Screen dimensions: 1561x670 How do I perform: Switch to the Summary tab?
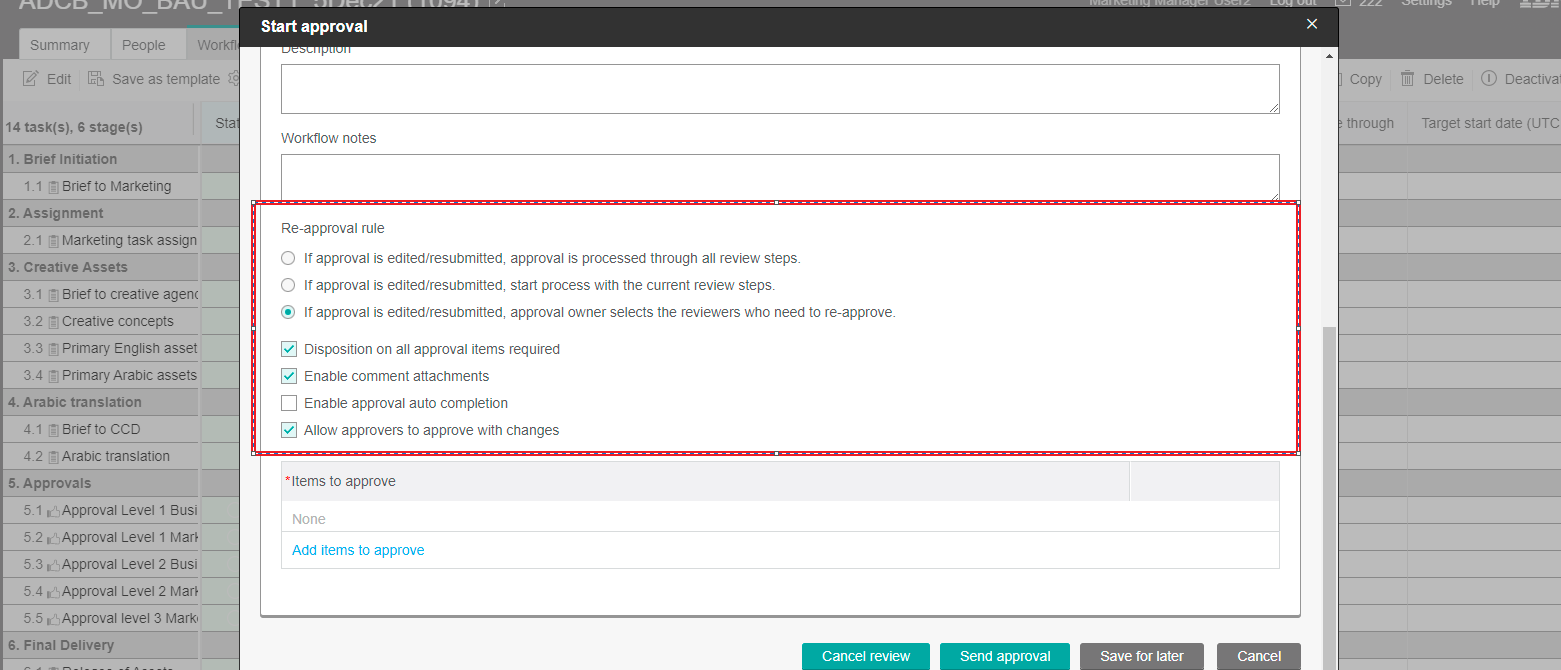tap(59, 45)
